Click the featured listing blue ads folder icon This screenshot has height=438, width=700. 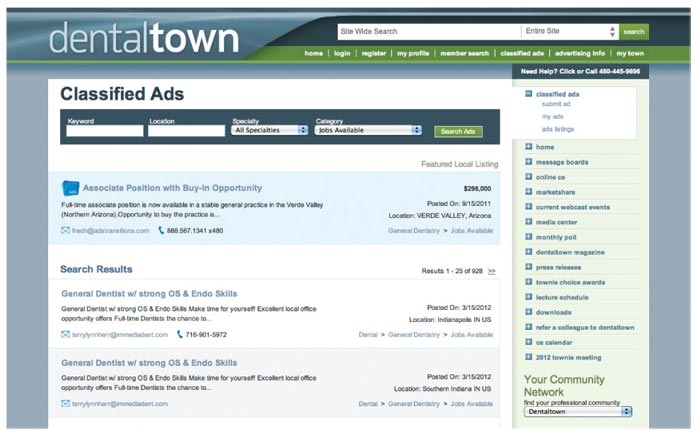coord(70,188)
